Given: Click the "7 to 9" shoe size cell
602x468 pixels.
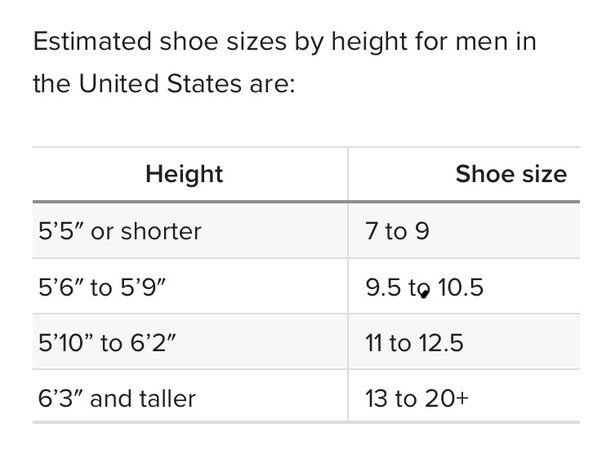Looking at the screenshot, I should 398,231.
